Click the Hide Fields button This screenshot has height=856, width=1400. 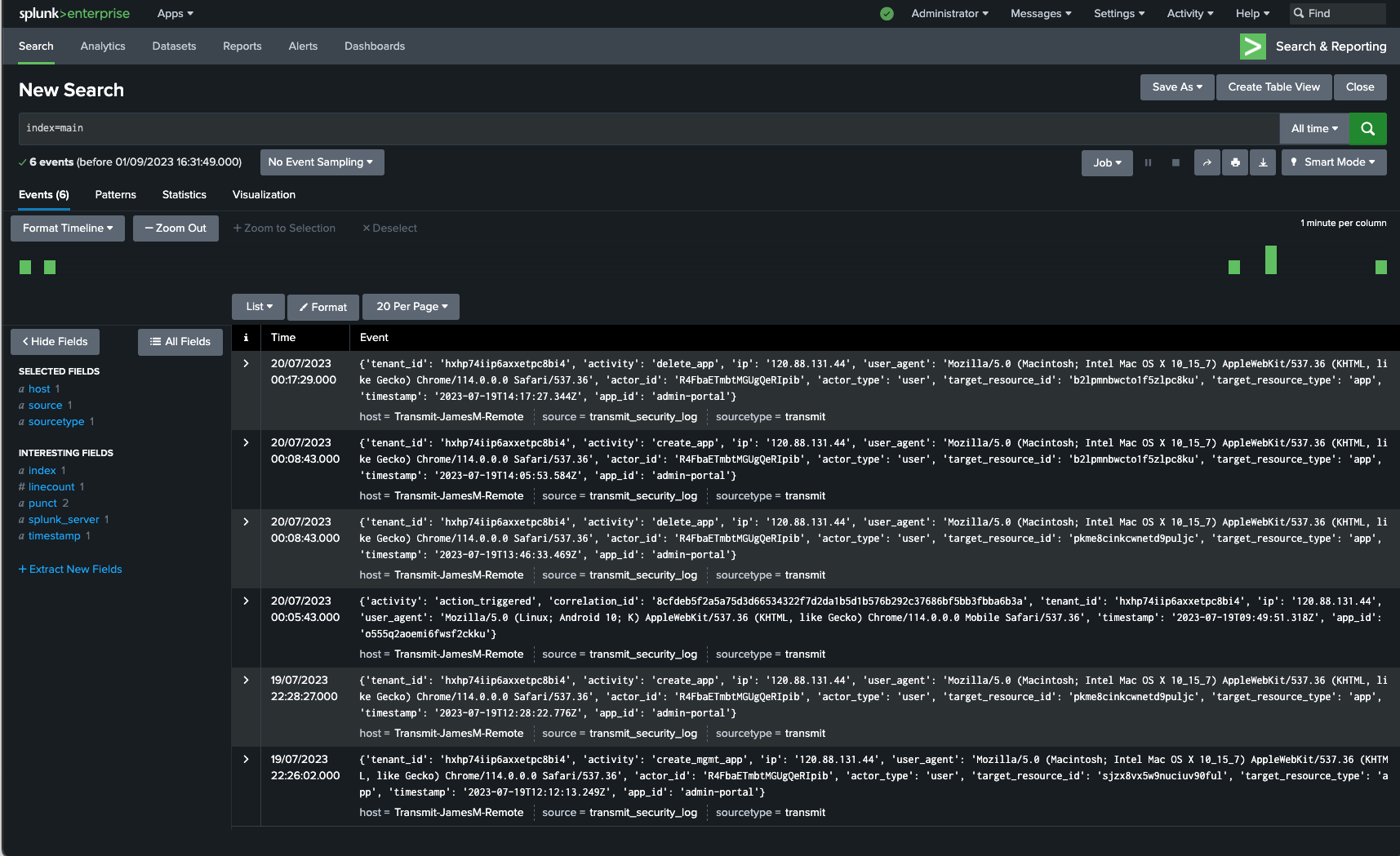point(55,342)
